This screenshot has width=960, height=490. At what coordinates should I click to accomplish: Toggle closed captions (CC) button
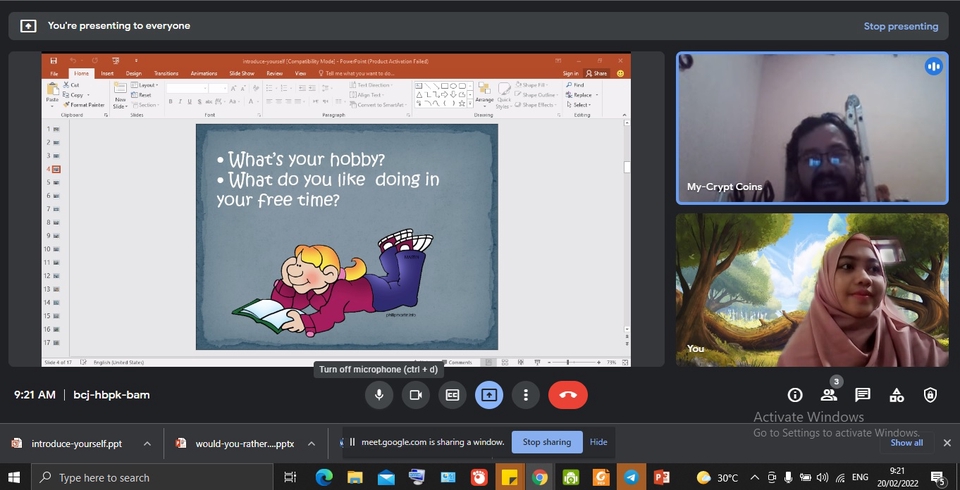pyautogui.click(x=452, y=395)
